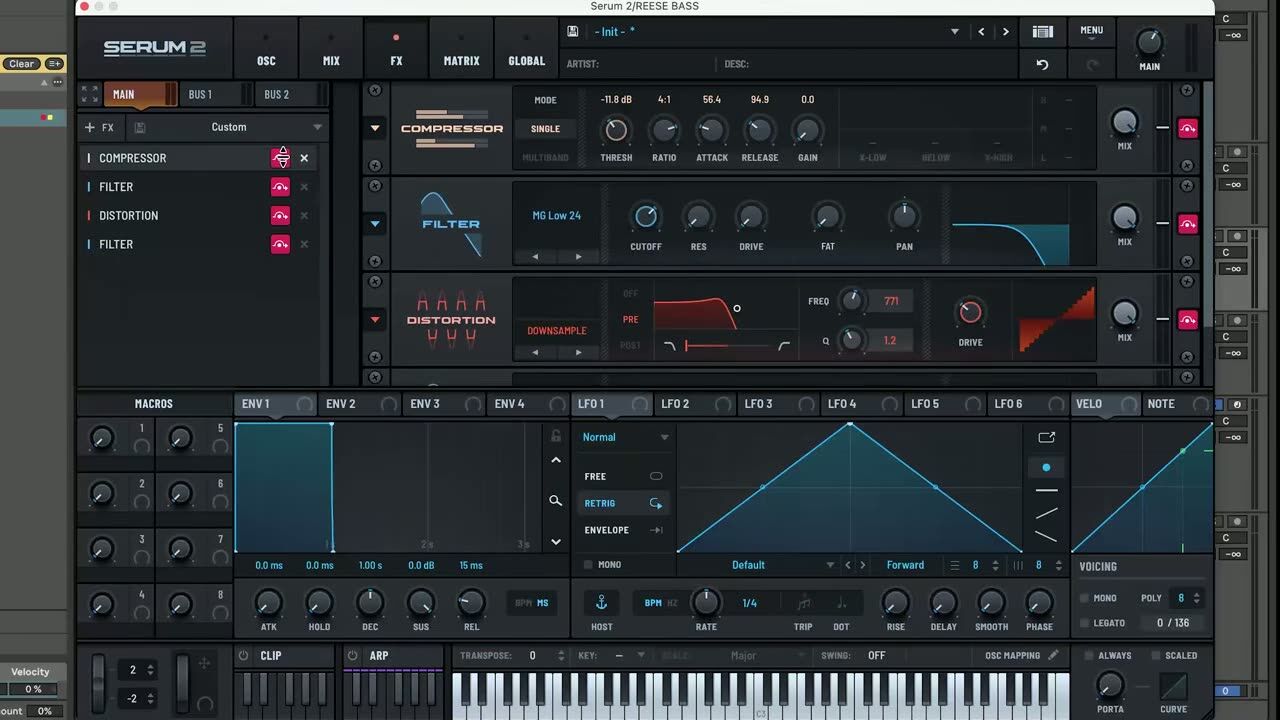1280x720 pixels.
Task: Switch to the MATRIX tab
Action: [x=461, y=48]
